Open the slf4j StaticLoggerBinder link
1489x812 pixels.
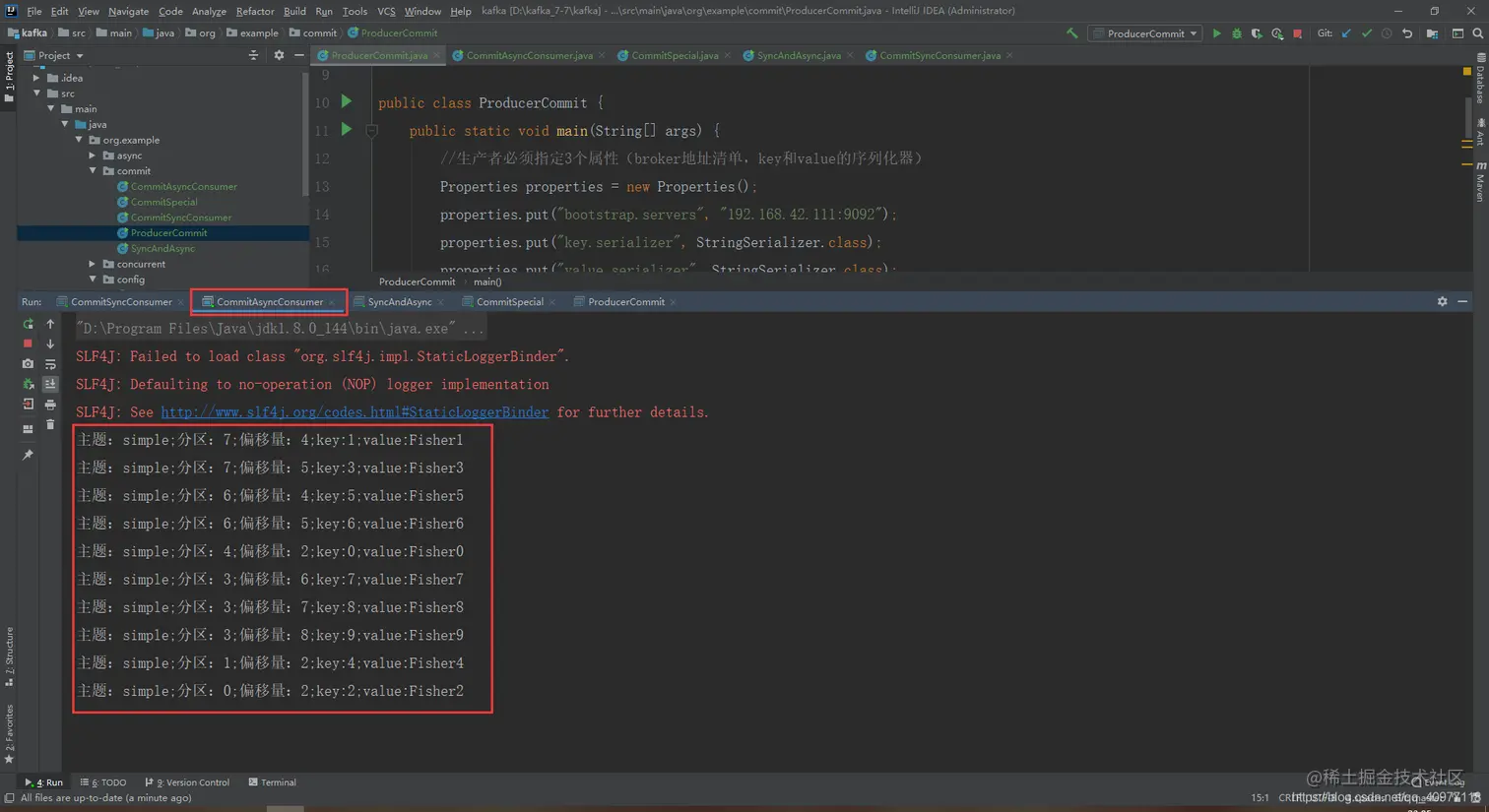[355, 412]
